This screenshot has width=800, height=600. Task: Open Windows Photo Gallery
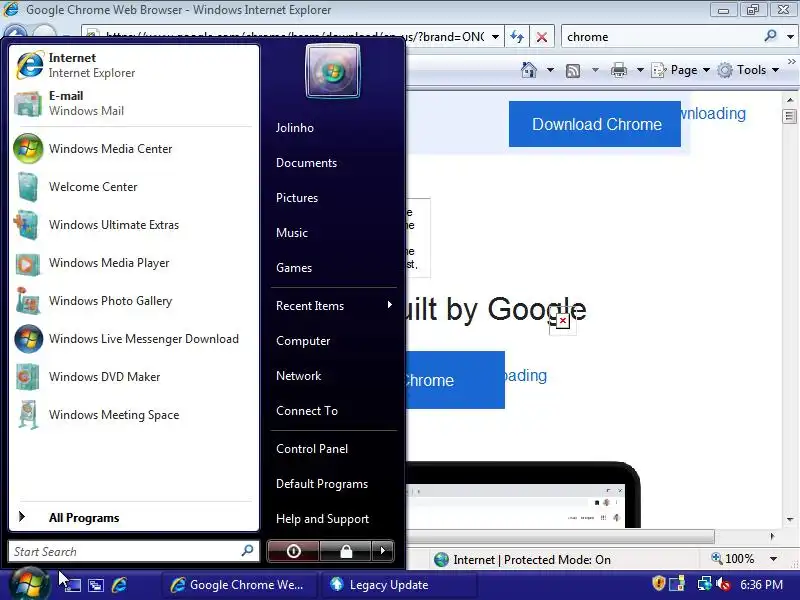[134, 301]
